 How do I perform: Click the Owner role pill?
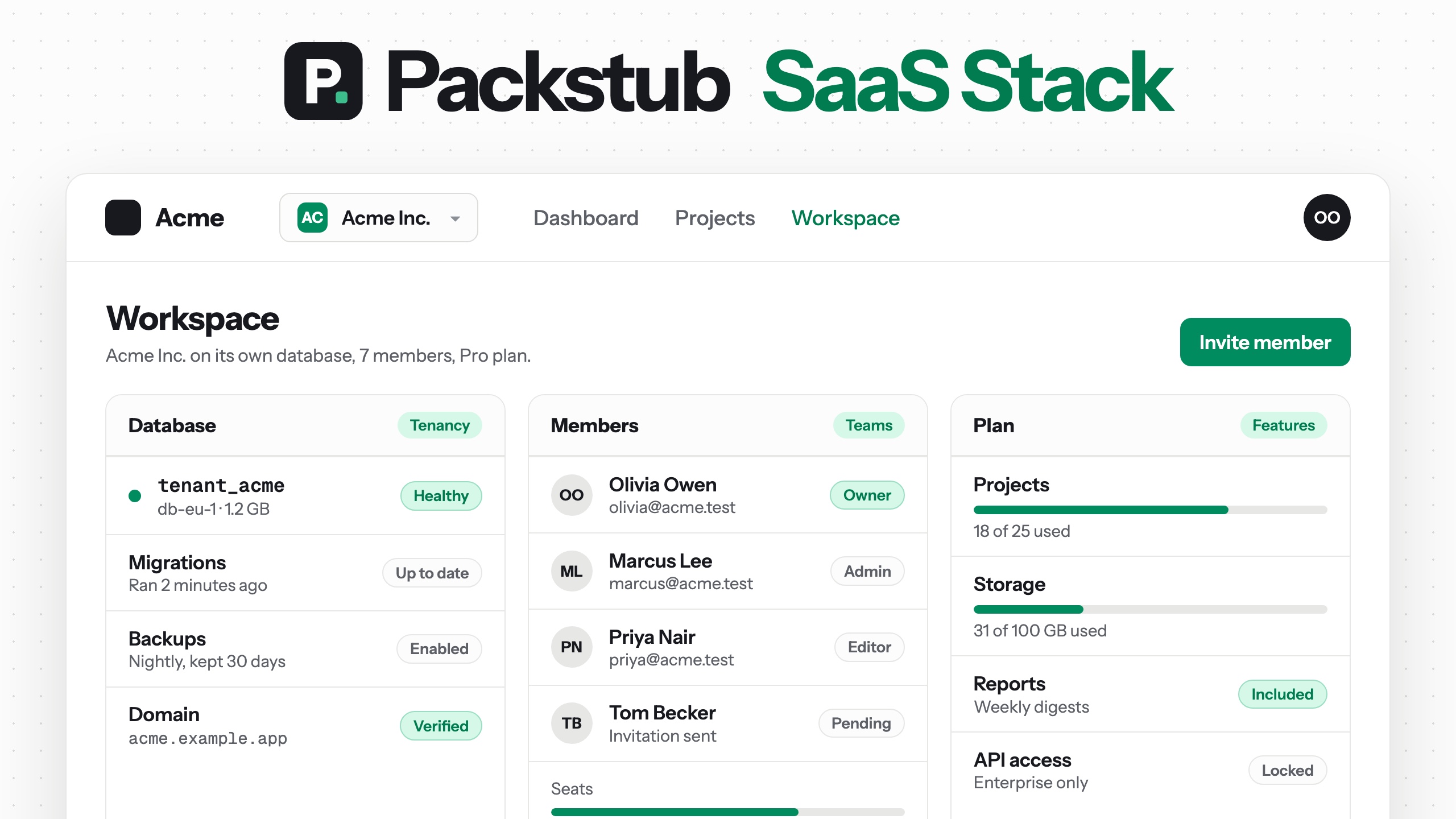pos(867,495)
